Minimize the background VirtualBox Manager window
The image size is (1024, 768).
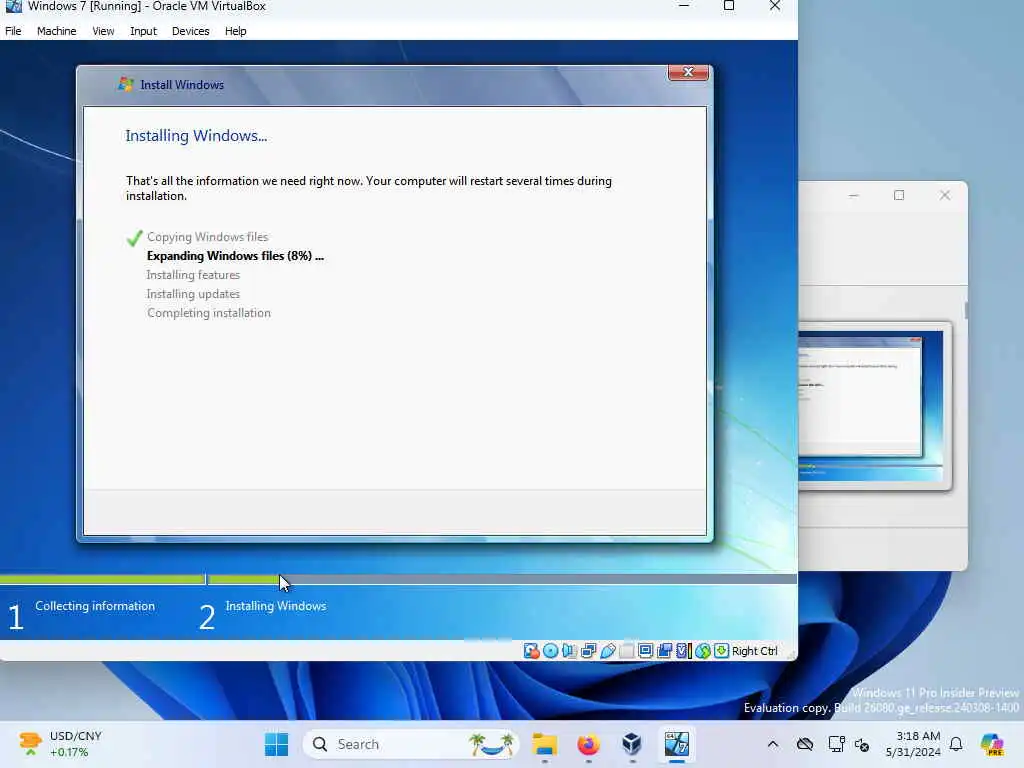click(854, 195)
